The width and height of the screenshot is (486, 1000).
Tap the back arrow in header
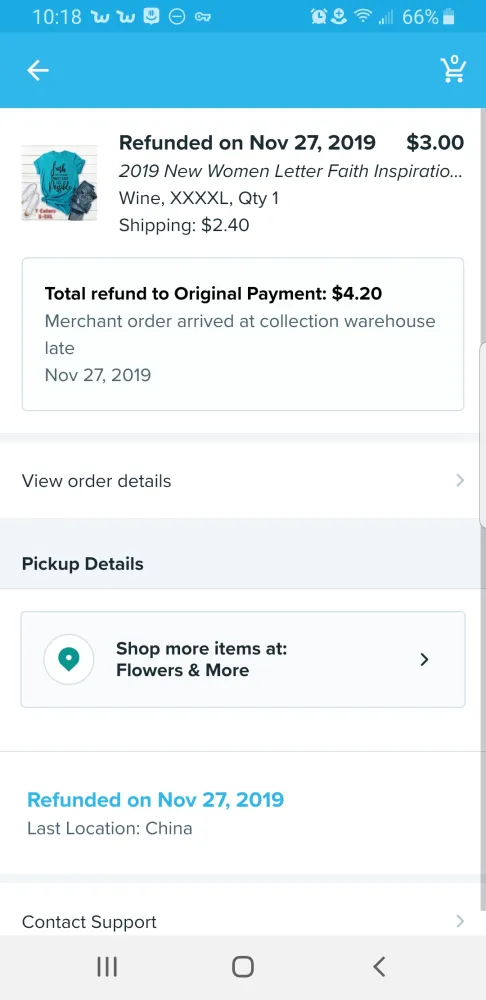(38, 70)
